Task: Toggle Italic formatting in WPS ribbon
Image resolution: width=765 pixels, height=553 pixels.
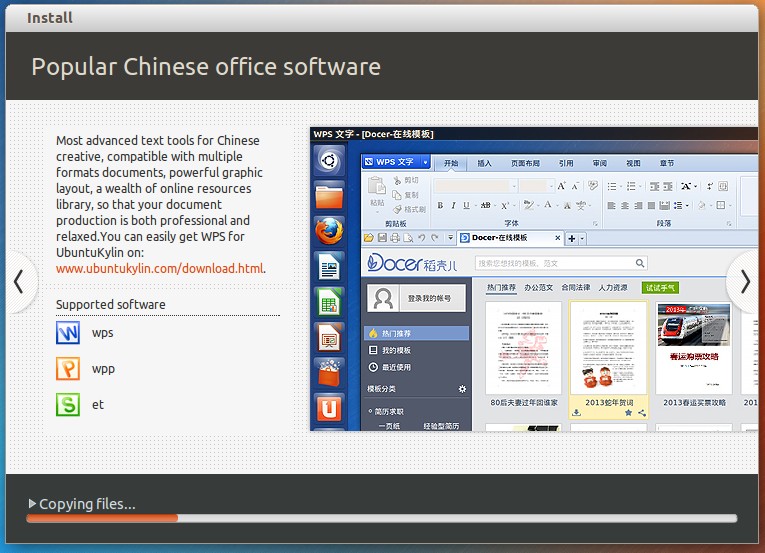Action: coord(453,205)
